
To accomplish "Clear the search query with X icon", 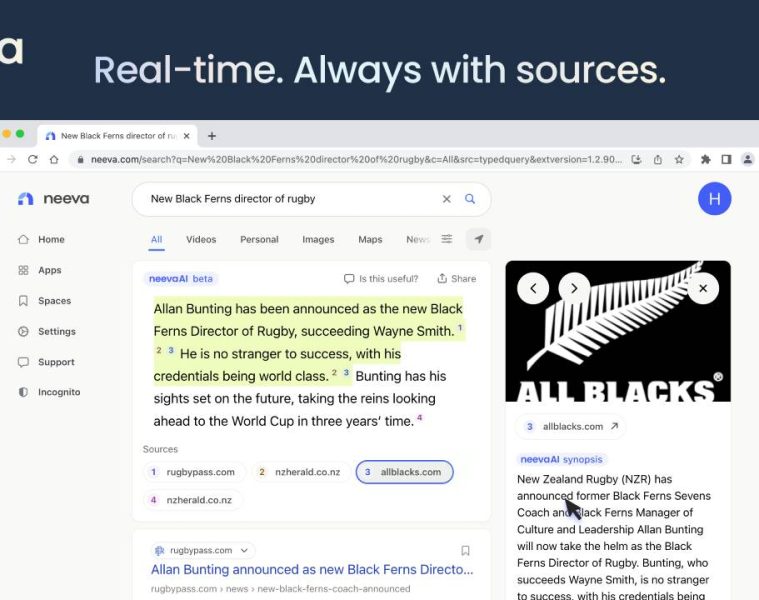I will (446, 199).
